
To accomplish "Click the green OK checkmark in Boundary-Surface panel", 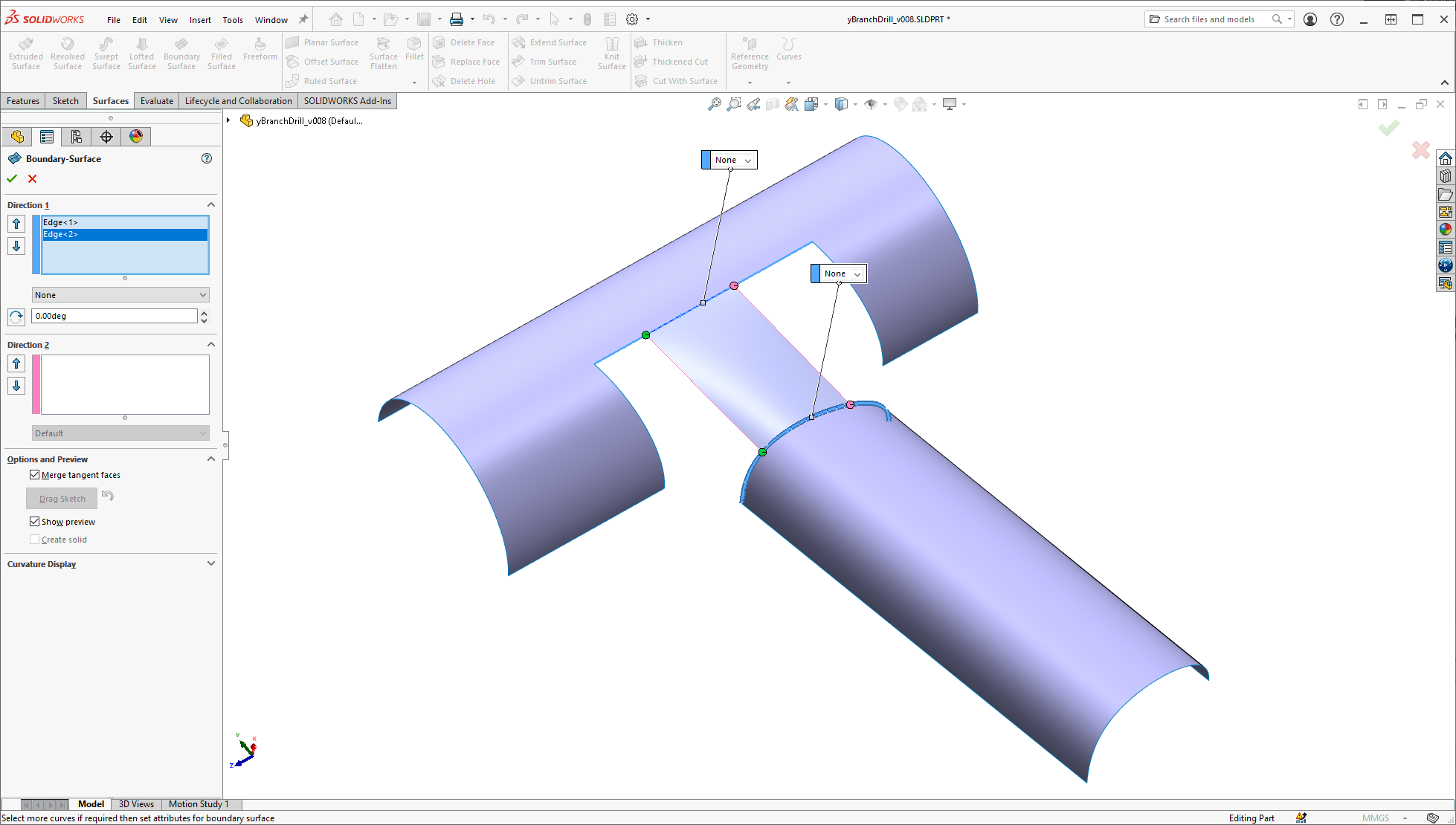I will [x=12, y=178].
